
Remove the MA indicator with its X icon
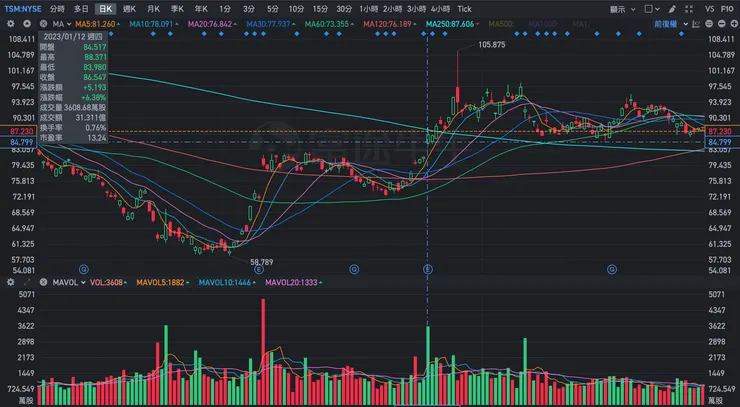point(43,24)
